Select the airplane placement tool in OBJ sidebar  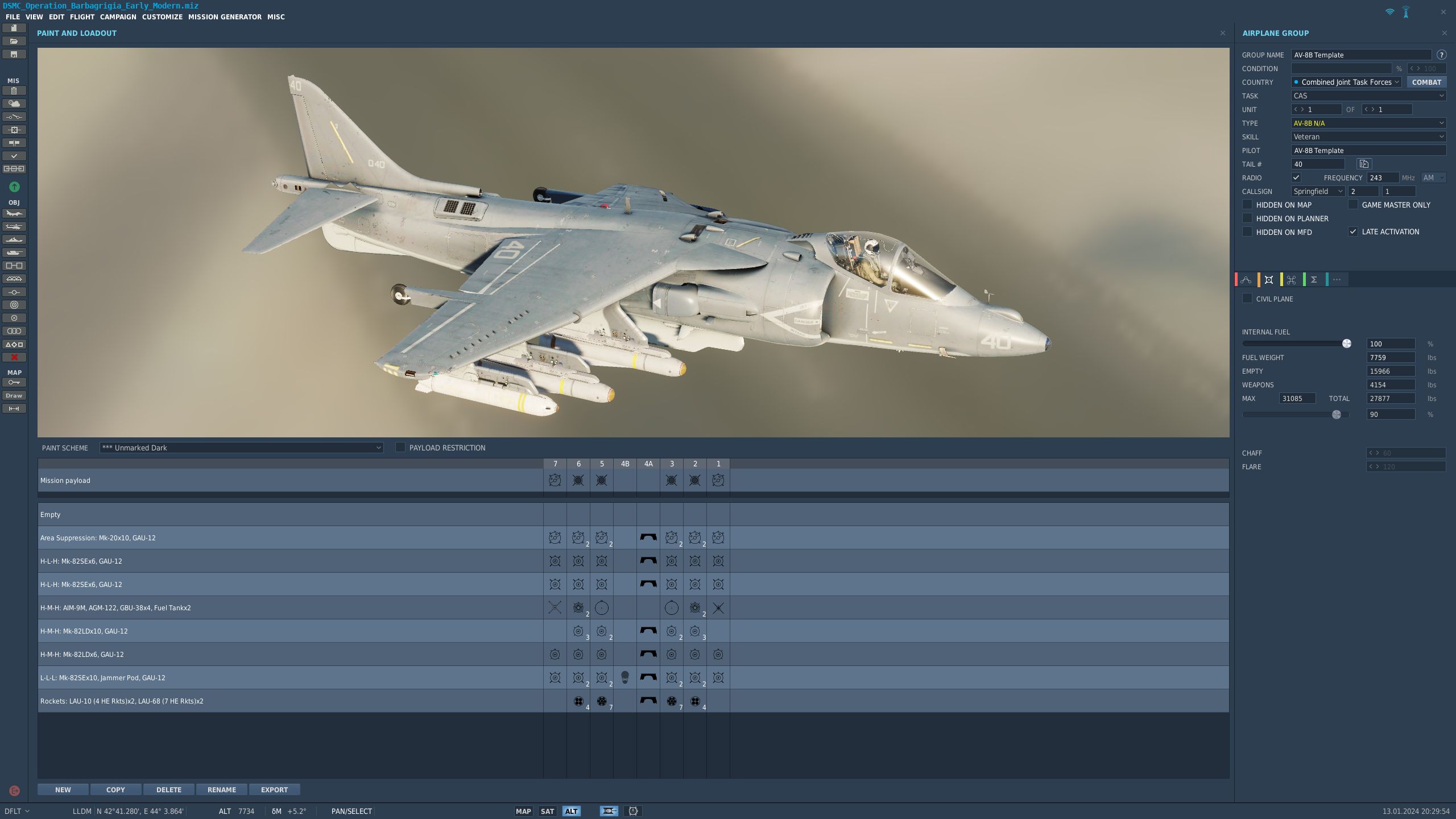(14, 213)
